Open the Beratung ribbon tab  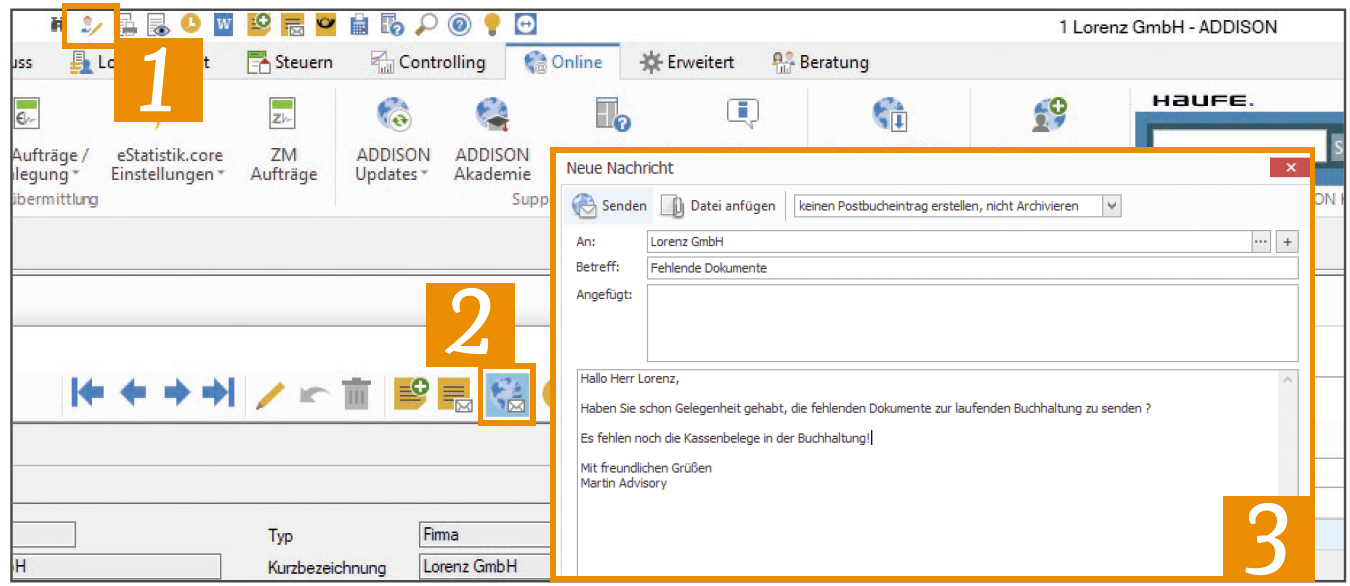(820, 62)
